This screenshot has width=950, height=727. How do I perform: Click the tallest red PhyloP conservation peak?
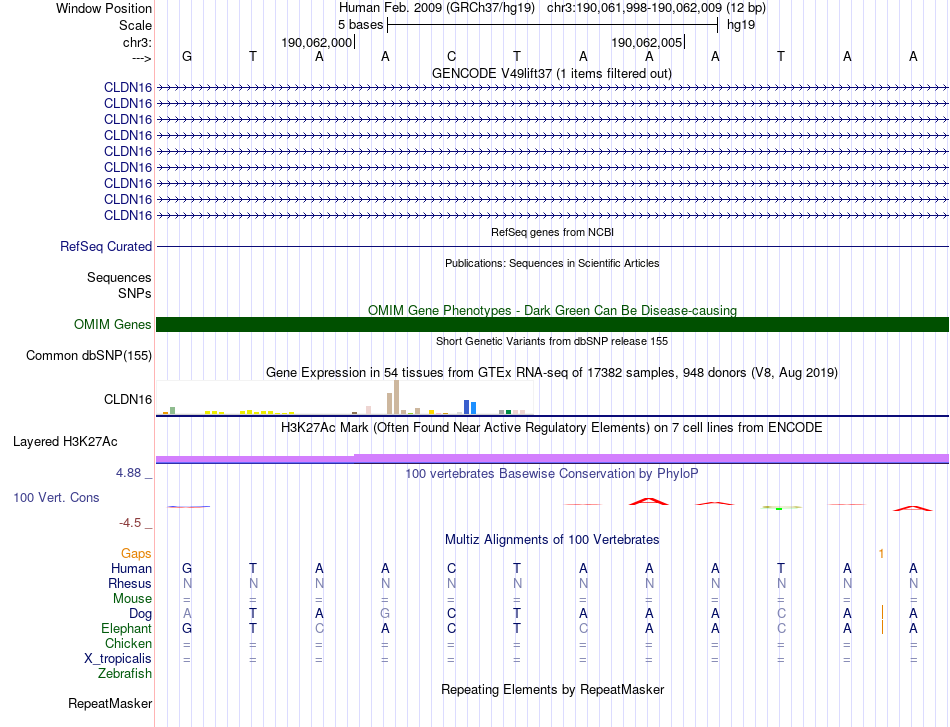pyautogui.click(x=649, y=501)
